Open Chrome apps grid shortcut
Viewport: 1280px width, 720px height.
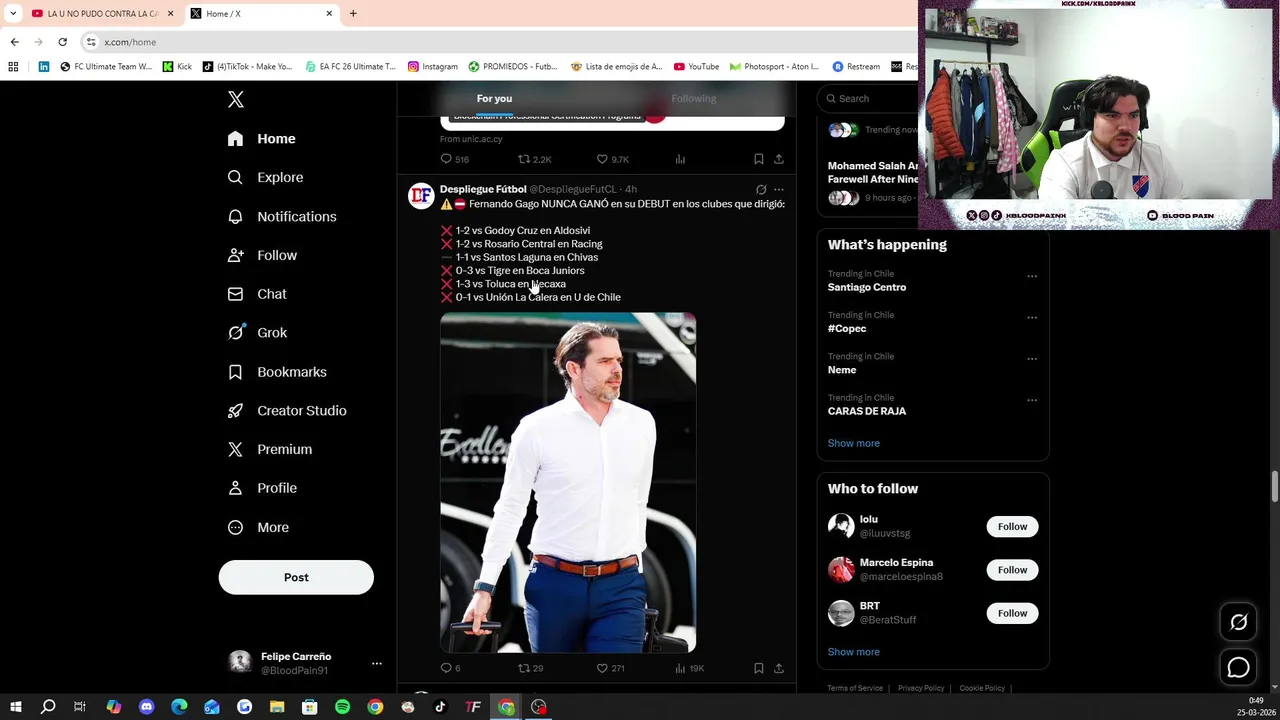[13, 66]
